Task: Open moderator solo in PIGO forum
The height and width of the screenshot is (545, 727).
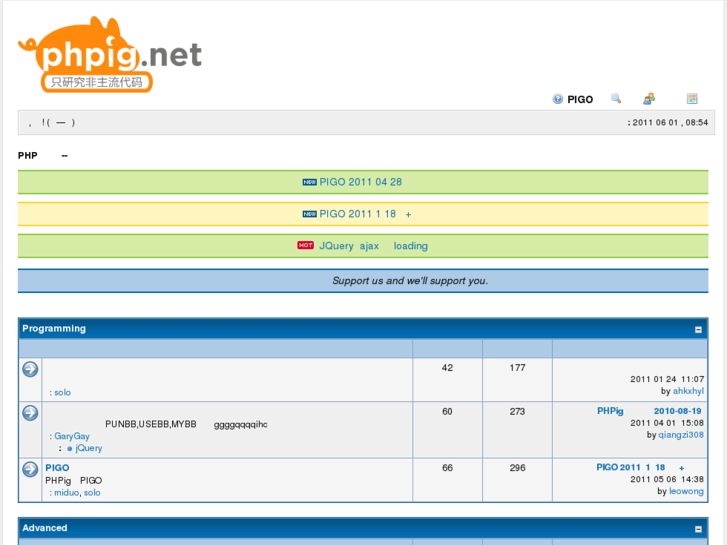Action: [92, 493]
